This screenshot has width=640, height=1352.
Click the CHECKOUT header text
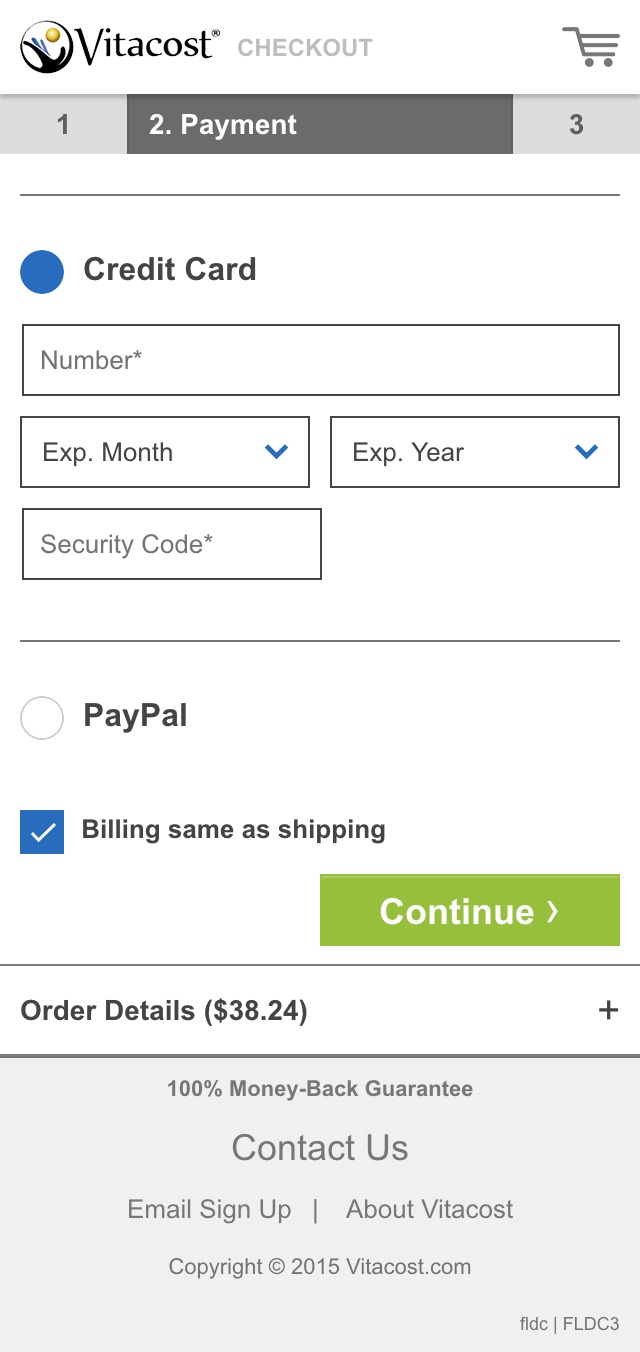point(305,47)
